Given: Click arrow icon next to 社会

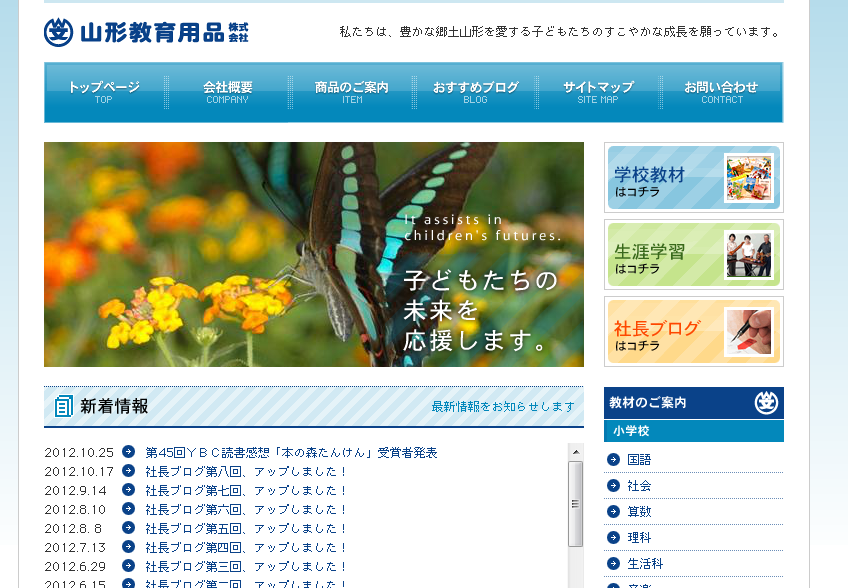Looking at the screenshot, I should pos(614,486).
